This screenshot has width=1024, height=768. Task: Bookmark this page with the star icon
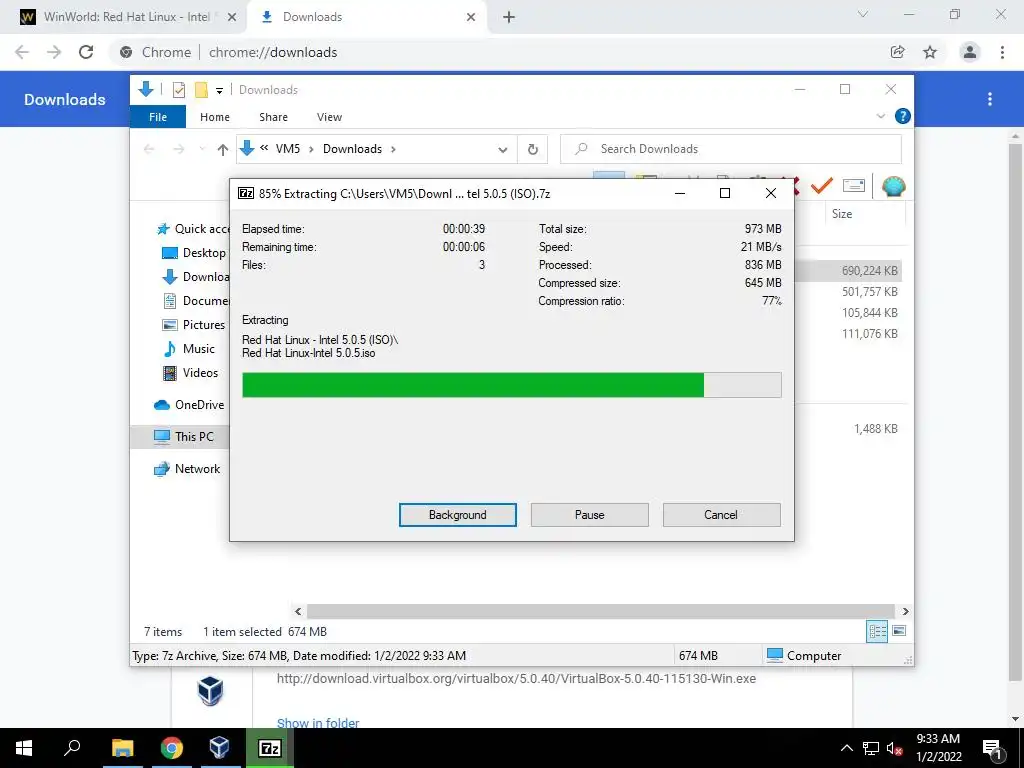pyautogui.click(x=930, y=52)
